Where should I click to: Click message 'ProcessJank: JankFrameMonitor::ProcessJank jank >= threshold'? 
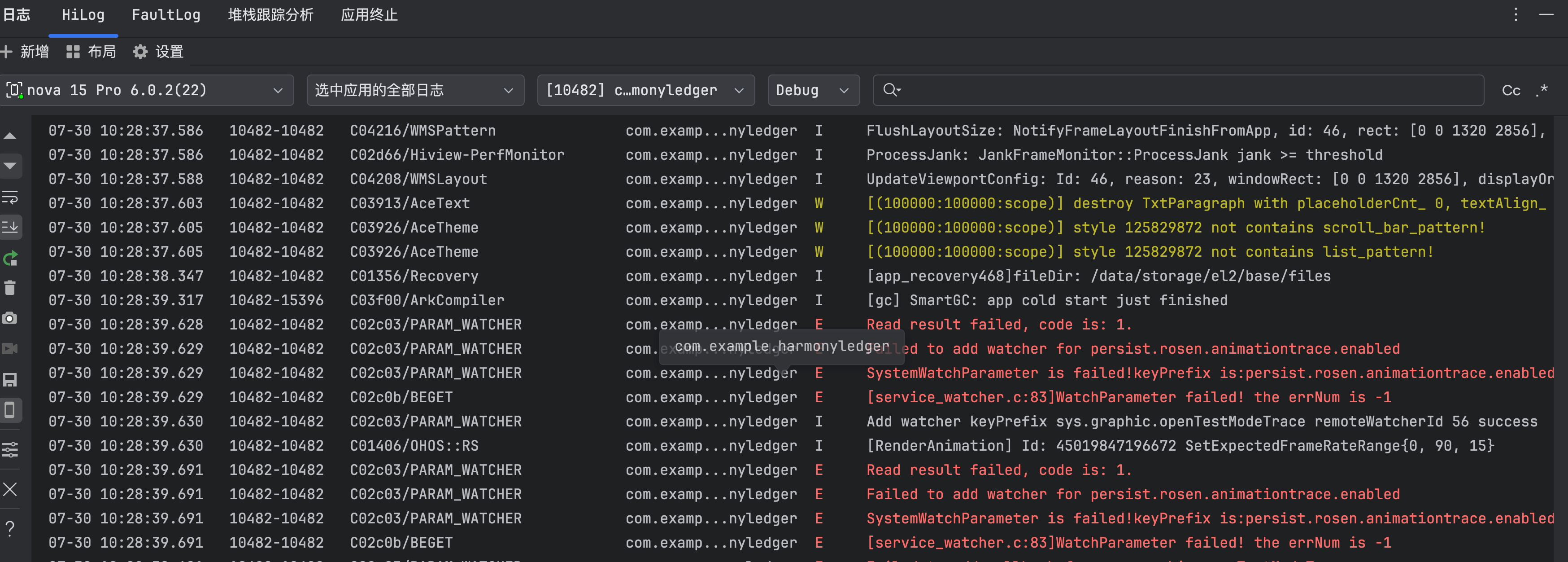coord(1124,155)
